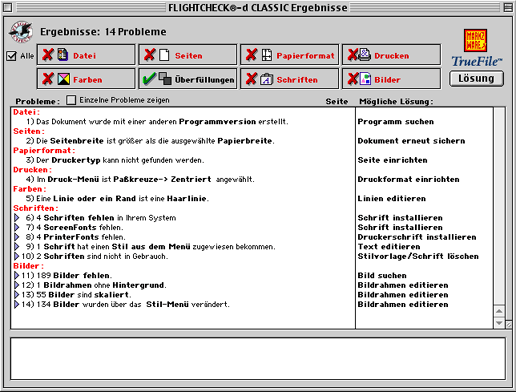
Task: Click the 'Stilvorlage/Schrift löschen' solution
Action: (418, 256)
